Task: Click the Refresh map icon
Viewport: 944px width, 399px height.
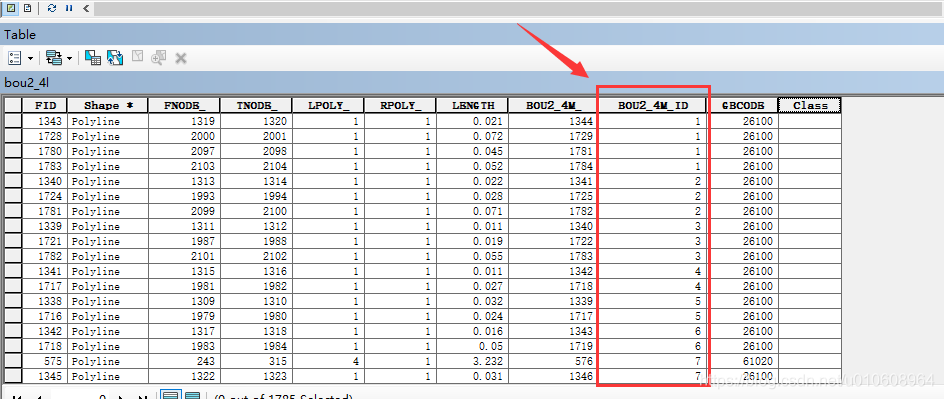Action: tap(52, 8)
